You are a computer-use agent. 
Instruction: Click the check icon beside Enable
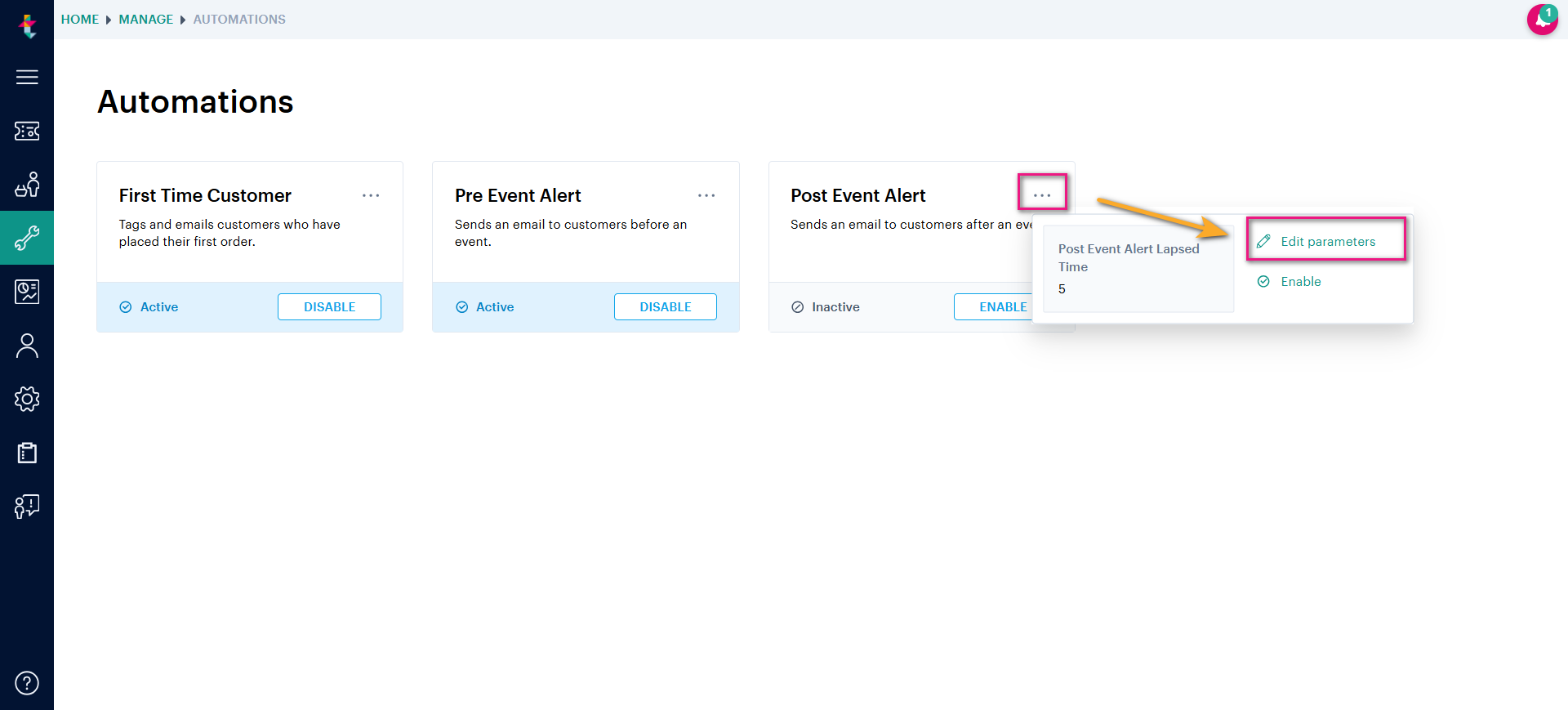1263,281
